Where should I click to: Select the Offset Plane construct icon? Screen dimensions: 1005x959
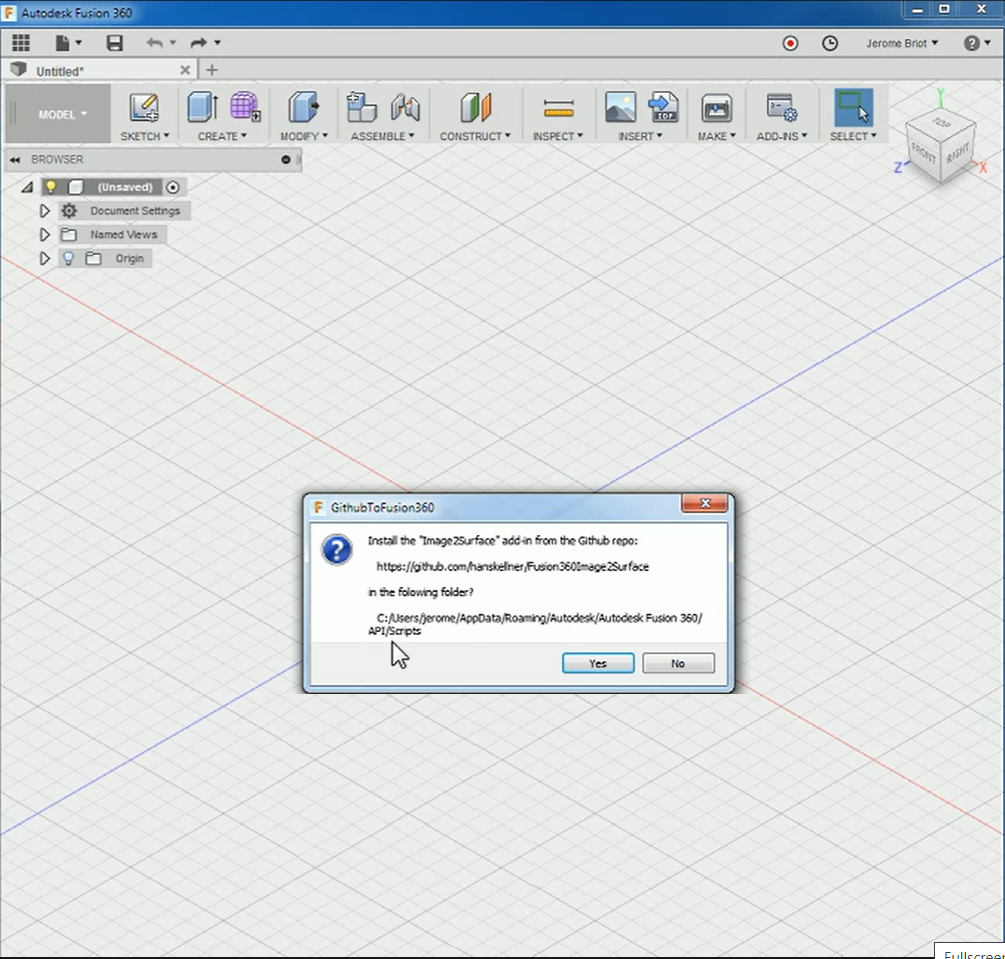[476, 107]
